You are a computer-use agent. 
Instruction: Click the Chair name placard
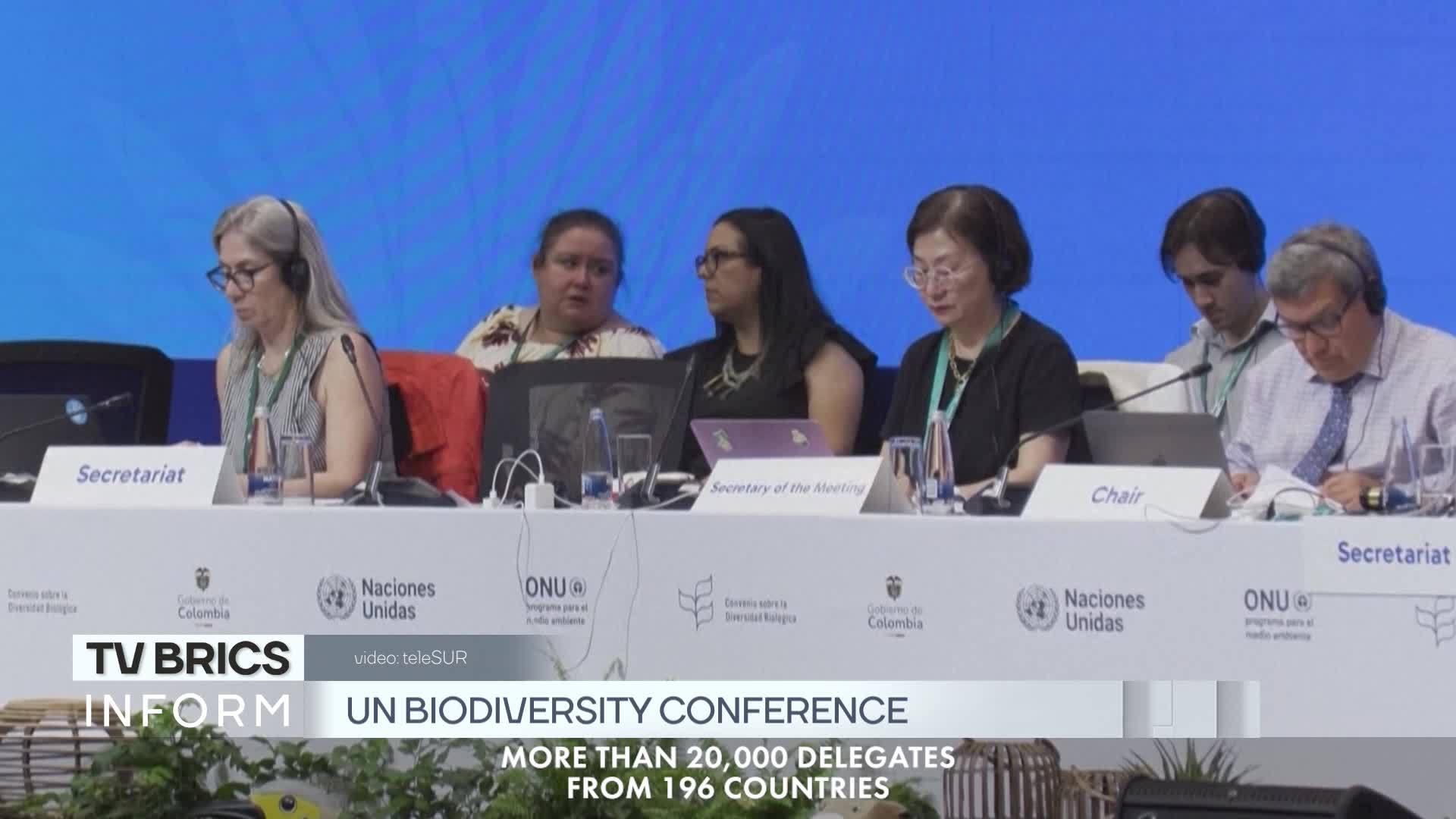[x=1126, y=493]
